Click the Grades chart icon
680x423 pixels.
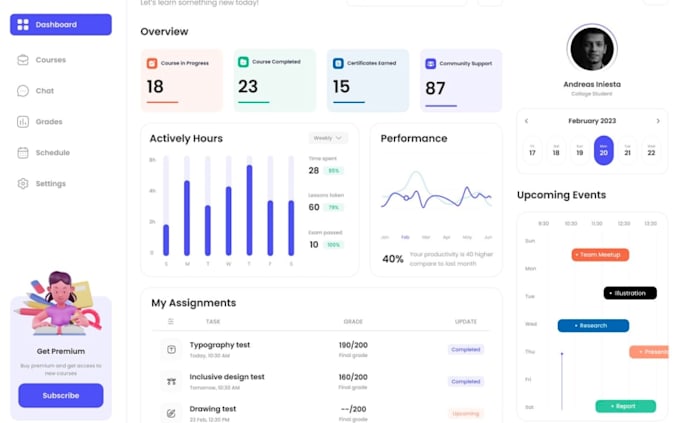[23, 122]
